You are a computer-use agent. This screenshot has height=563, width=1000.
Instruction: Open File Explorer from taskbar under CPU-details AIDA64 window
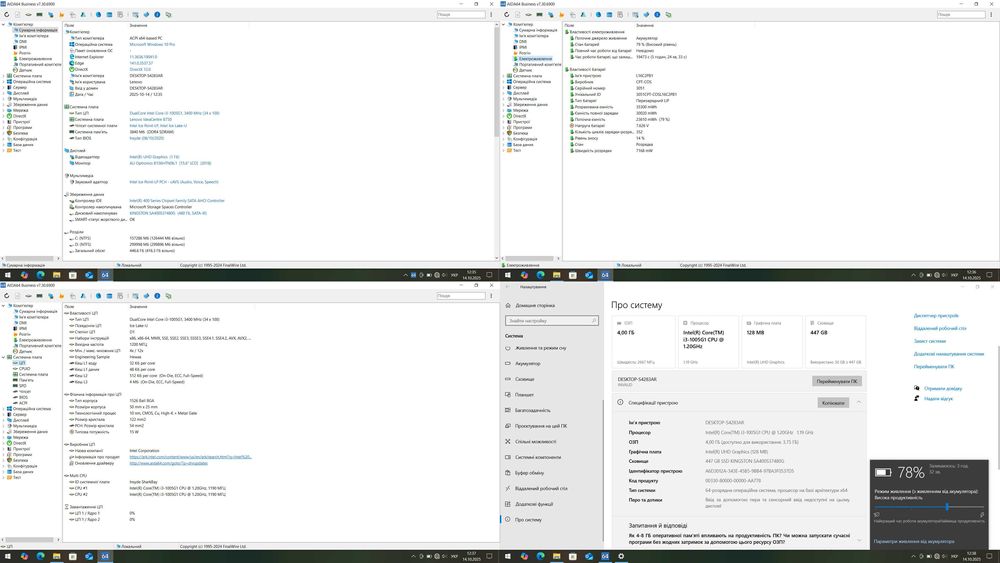click(x=56, y=557)
